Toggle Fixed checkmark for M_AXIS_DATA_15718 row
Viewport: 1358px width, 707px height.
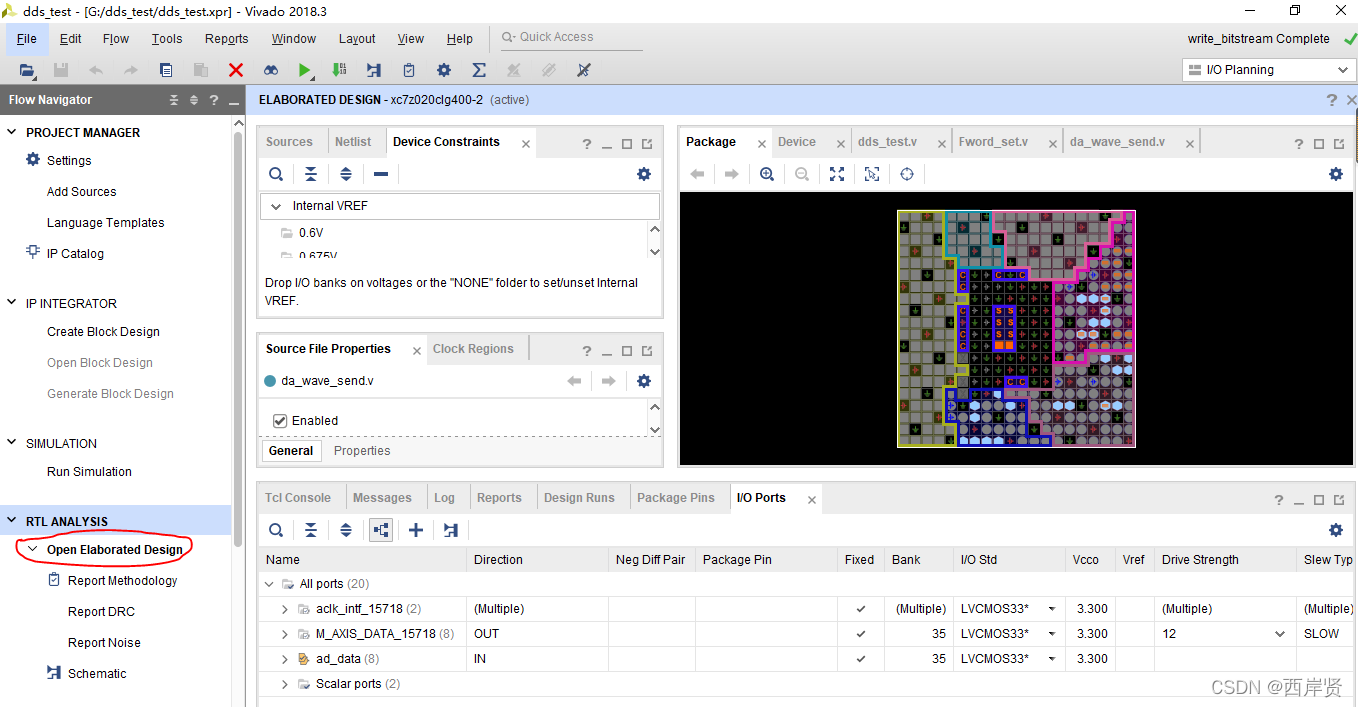click(x=860, y=634)
